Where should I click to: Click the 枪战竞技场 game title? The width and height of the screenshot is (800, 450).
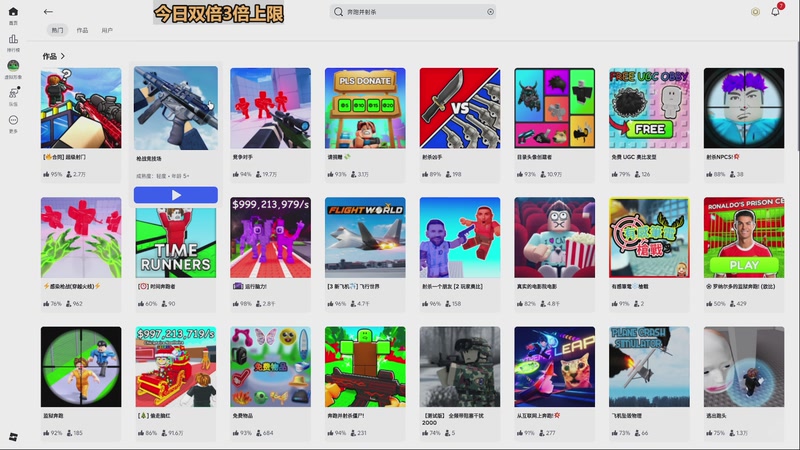(x=148, y=159)
